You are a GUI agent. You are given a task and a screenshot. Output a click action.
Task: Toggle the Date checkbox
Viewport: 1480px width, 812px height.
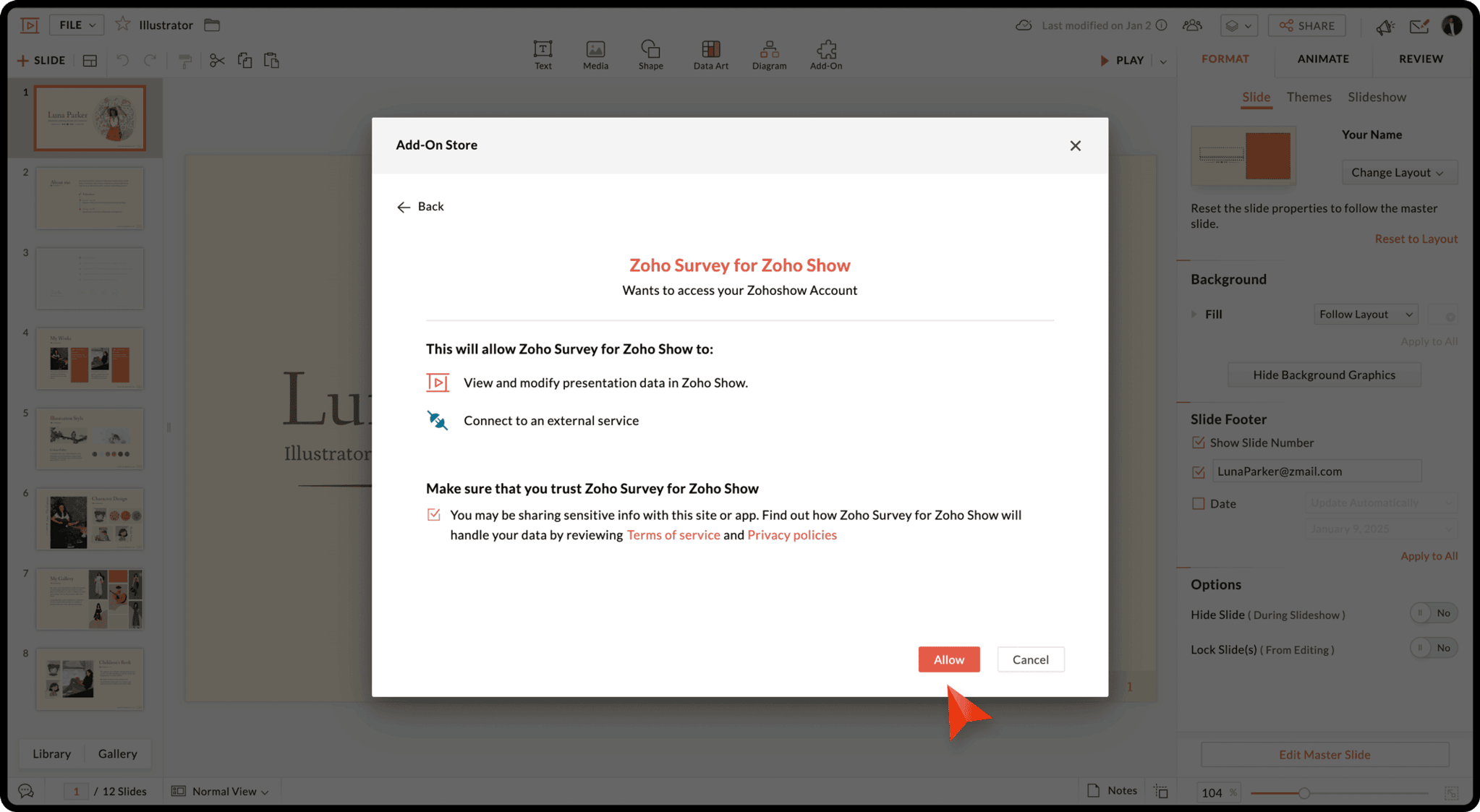point(1198,503)
